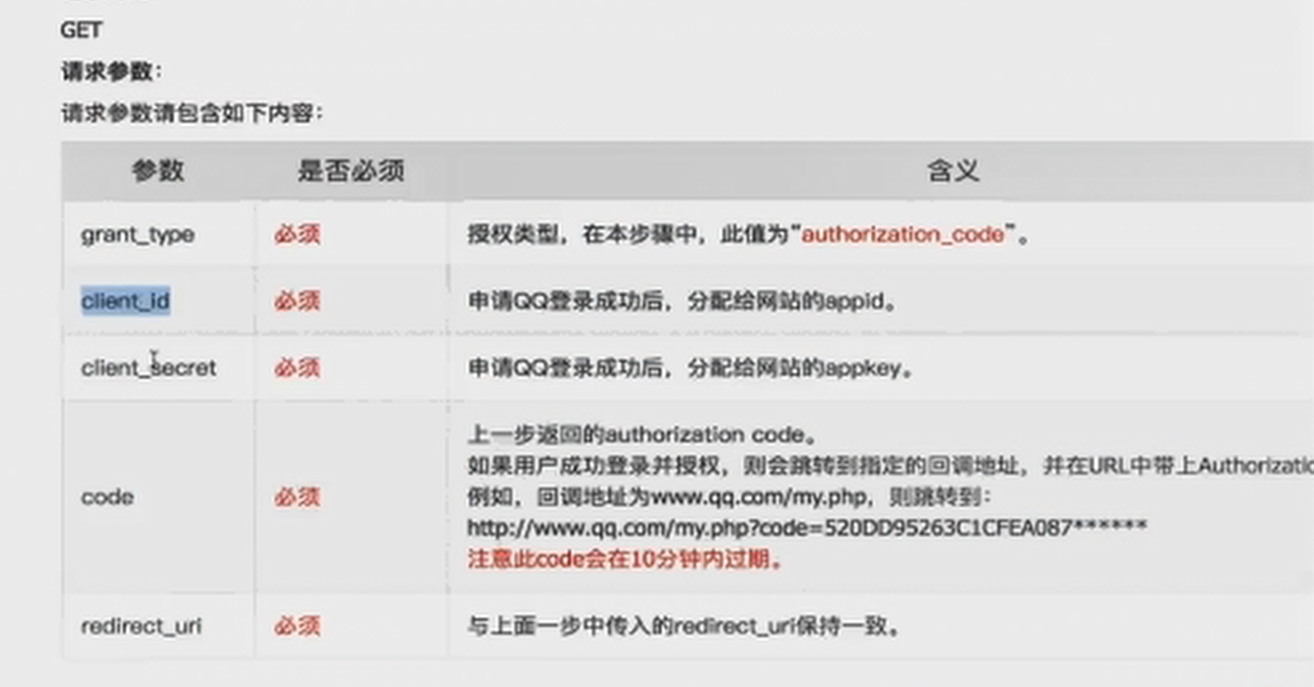The image size is (1314, 687).
Task: Click 必须 in the redirect_uri row
Action: pyautogui.click(x=297, y=627)
